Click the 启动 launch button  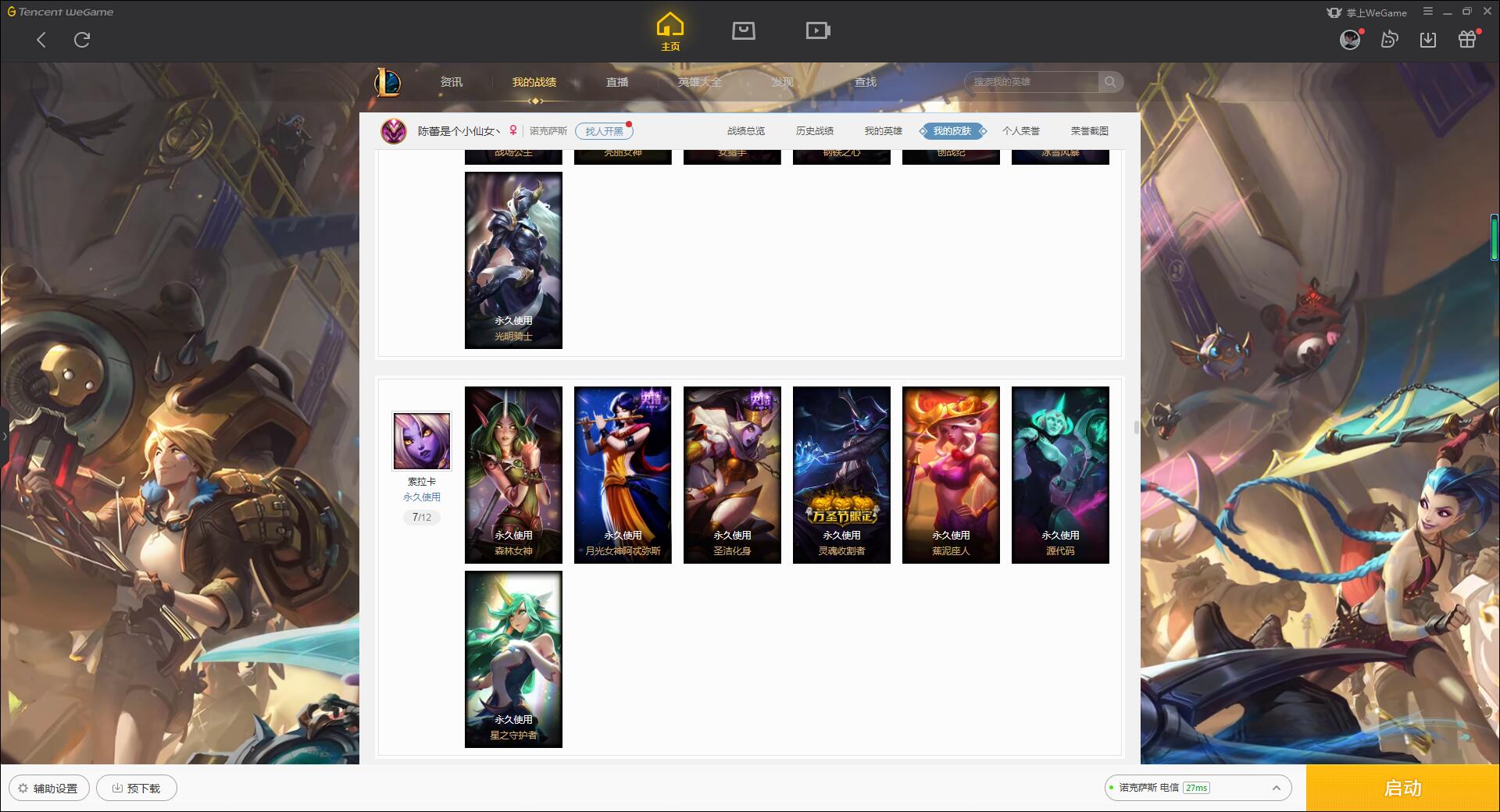[x=1403, y=789]
